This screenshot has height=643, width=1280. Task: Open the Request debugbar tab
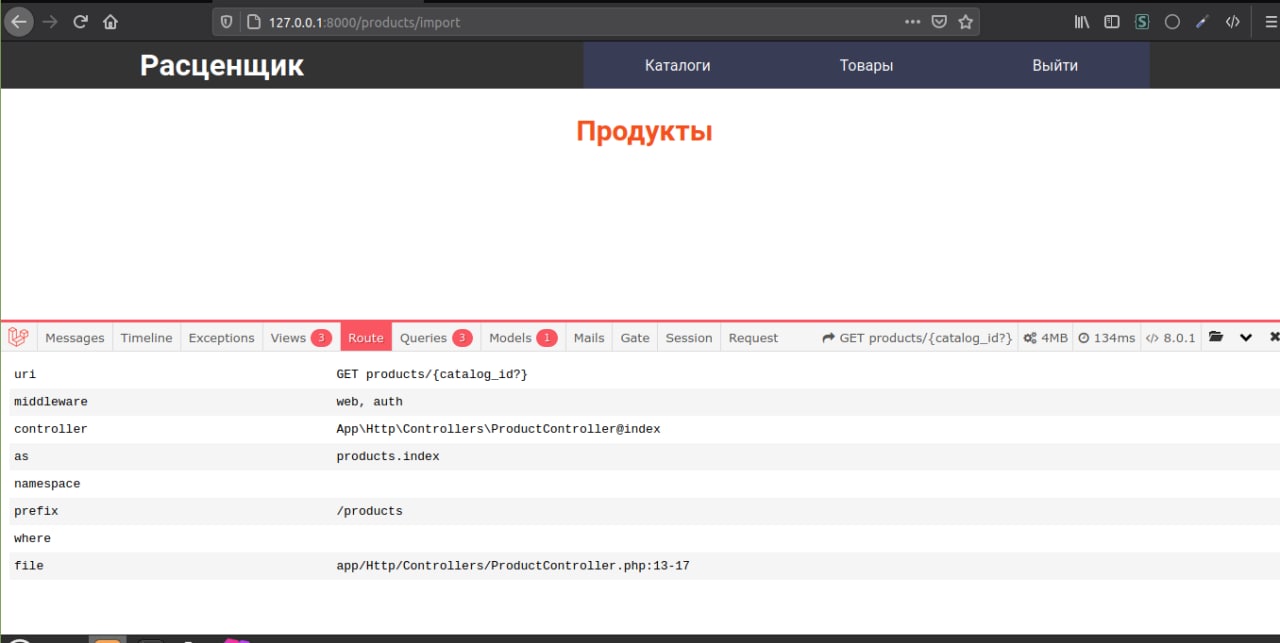tap(753, 338)
